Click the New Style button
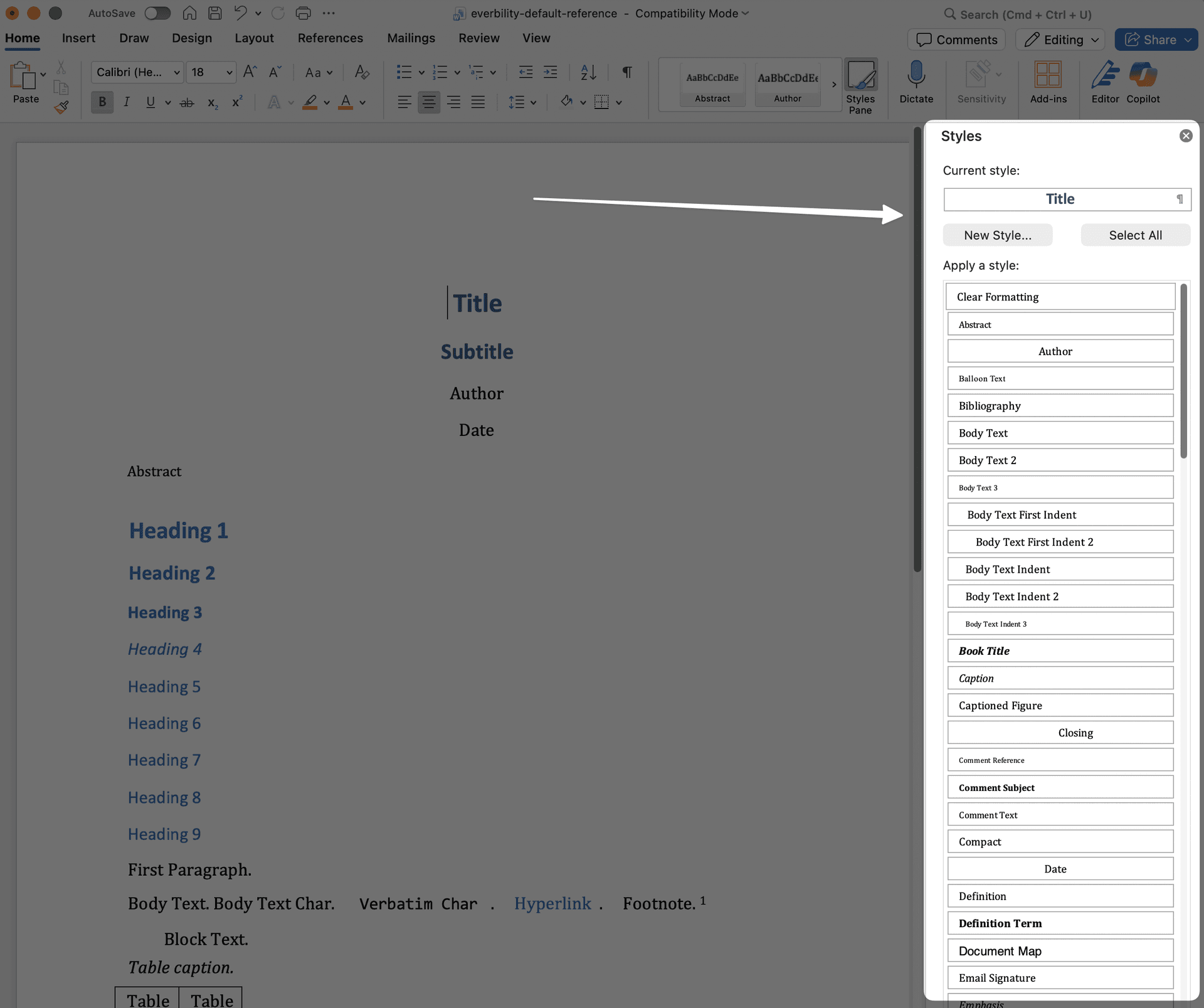Viewport: 1204px width, 1008px height. [x=997, y=235]
